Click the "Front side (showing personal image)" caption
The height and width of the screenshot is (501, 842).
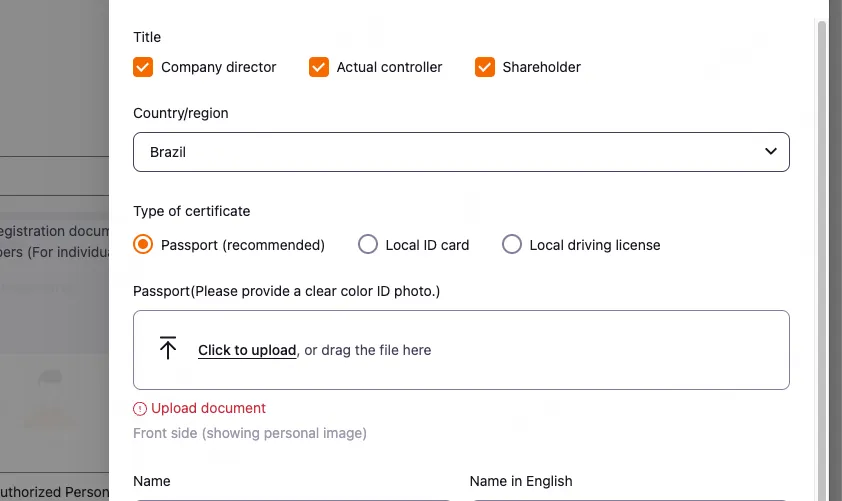point(250,433)
